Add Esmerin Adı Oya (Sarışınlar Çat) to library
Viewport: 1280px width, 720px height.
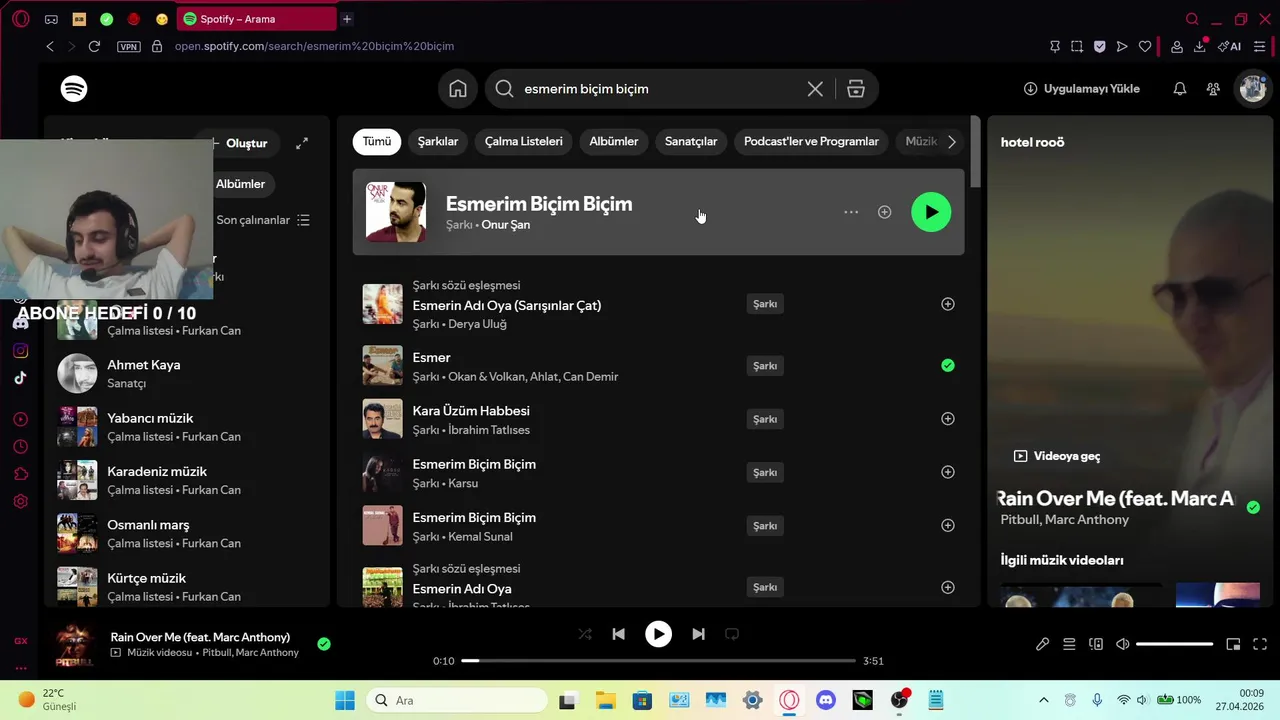[x=948, y=304]
